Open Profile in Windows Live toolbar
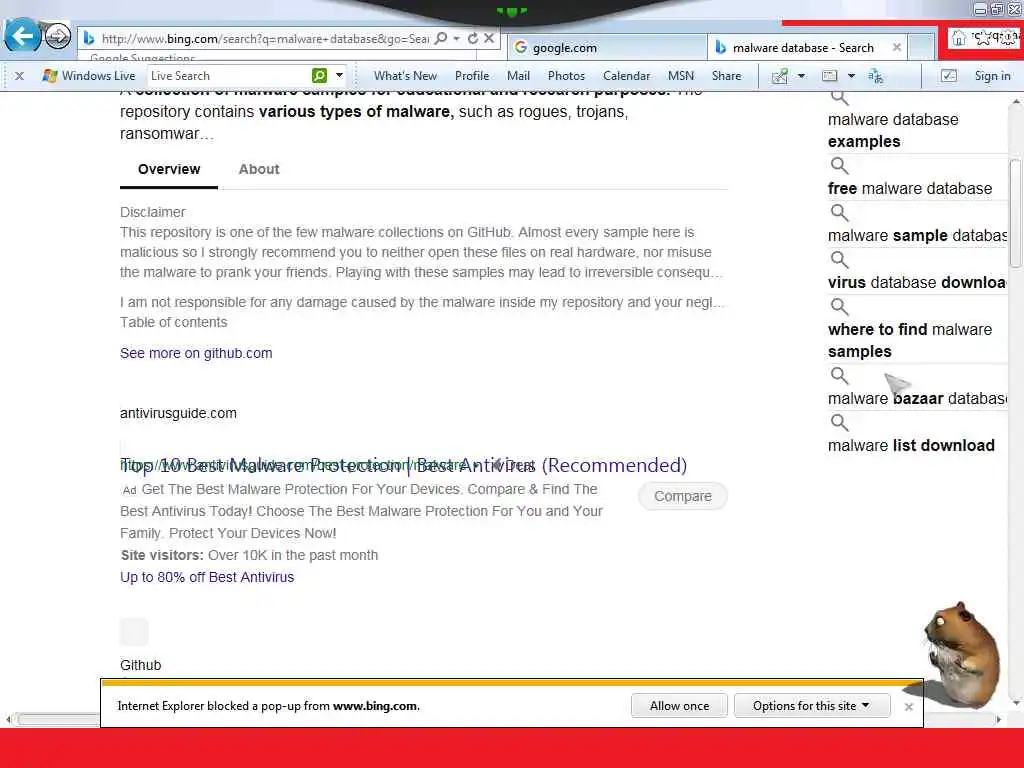 pos(472,76)
